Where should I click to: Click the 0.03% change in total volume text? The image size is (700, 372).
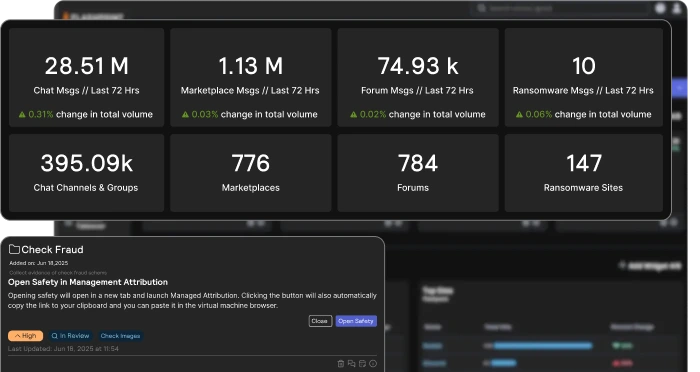[x=254, y=114]
